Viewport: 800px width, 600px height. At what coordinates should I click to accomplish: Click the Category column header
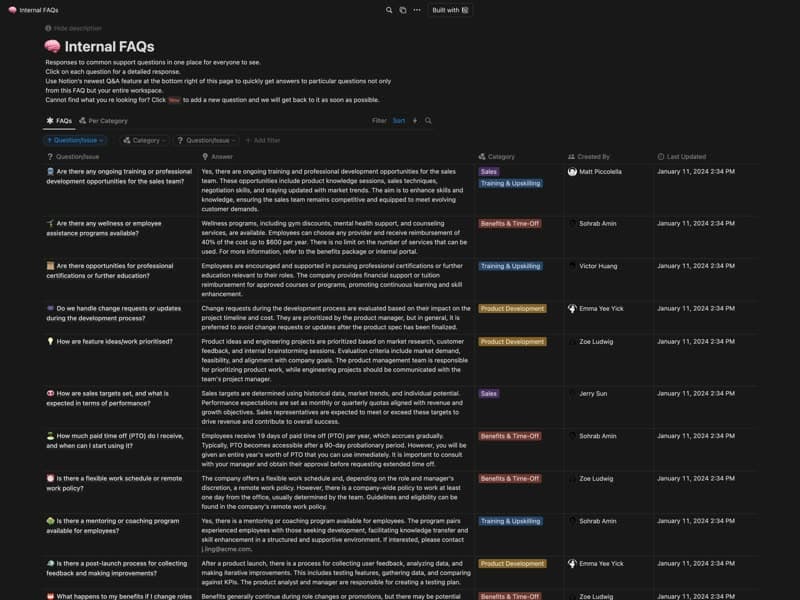pyautogui.click(x=496, y=157)
